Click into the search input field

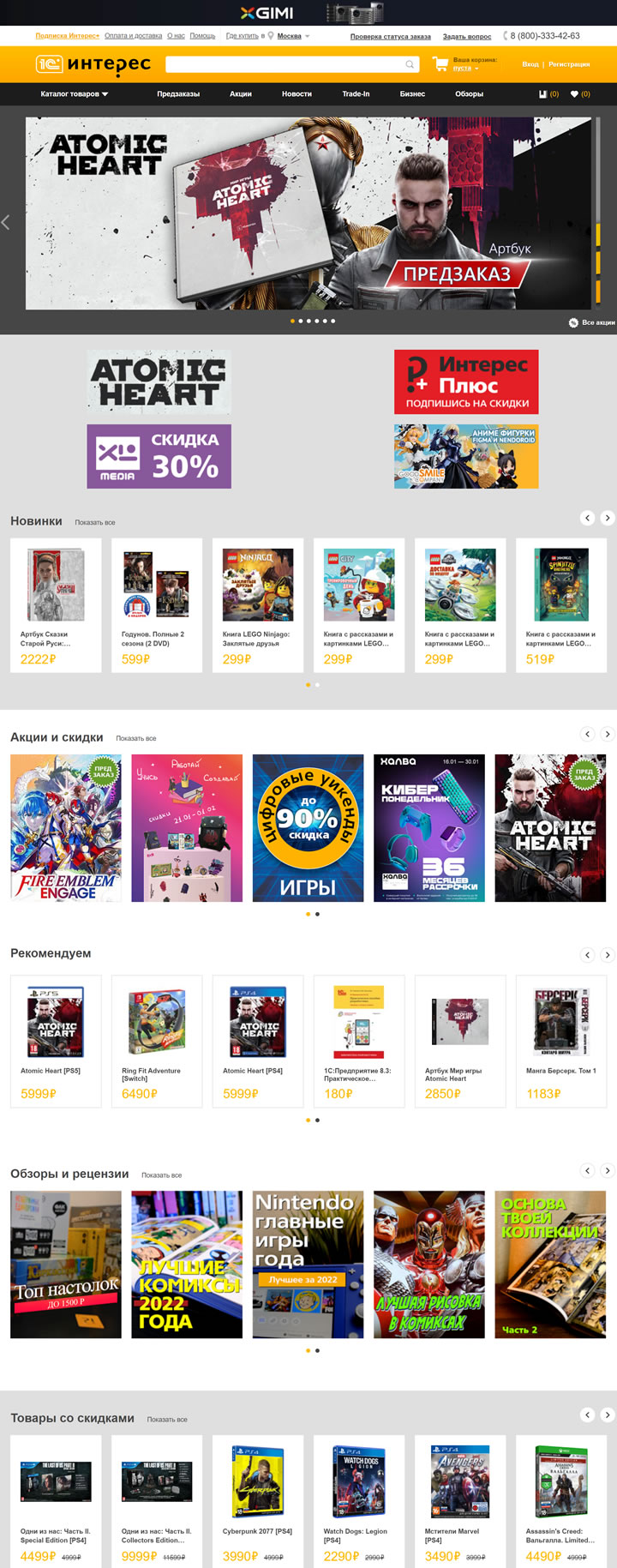pos(285,64)
